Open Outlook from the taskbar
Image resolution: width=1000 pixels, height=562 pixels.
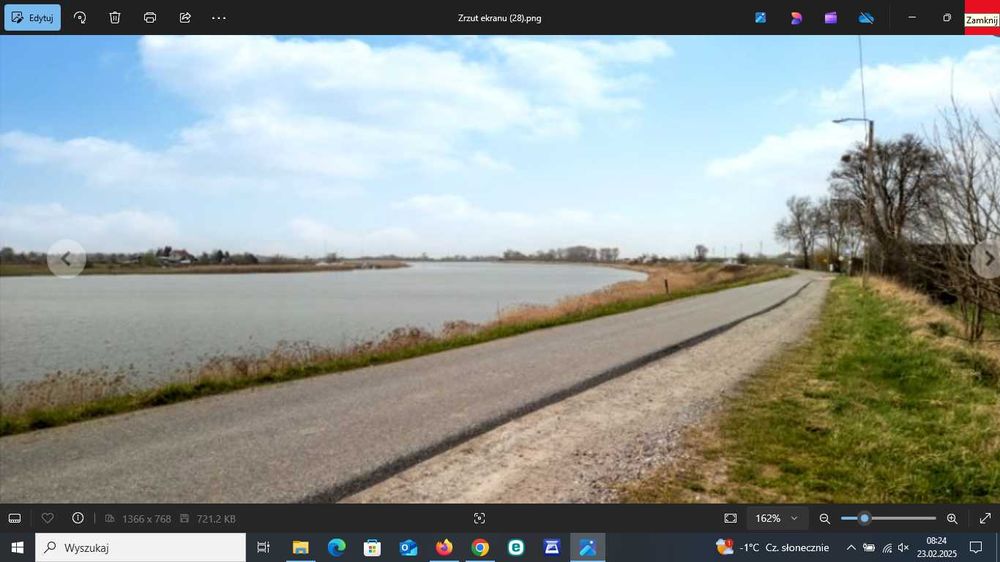(408, 547)
